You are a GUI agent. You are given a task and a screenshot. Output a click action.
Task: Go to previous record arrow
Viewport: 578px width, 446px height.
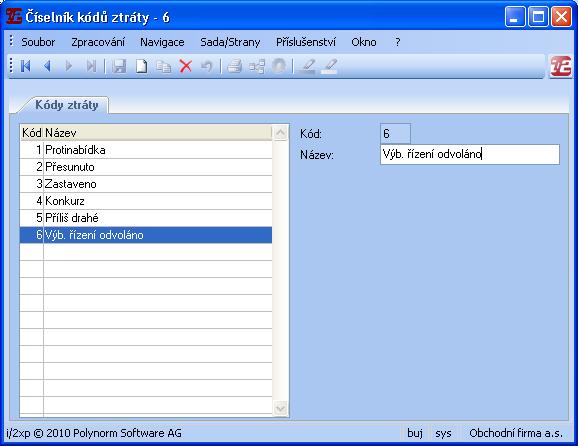[47, 66]
